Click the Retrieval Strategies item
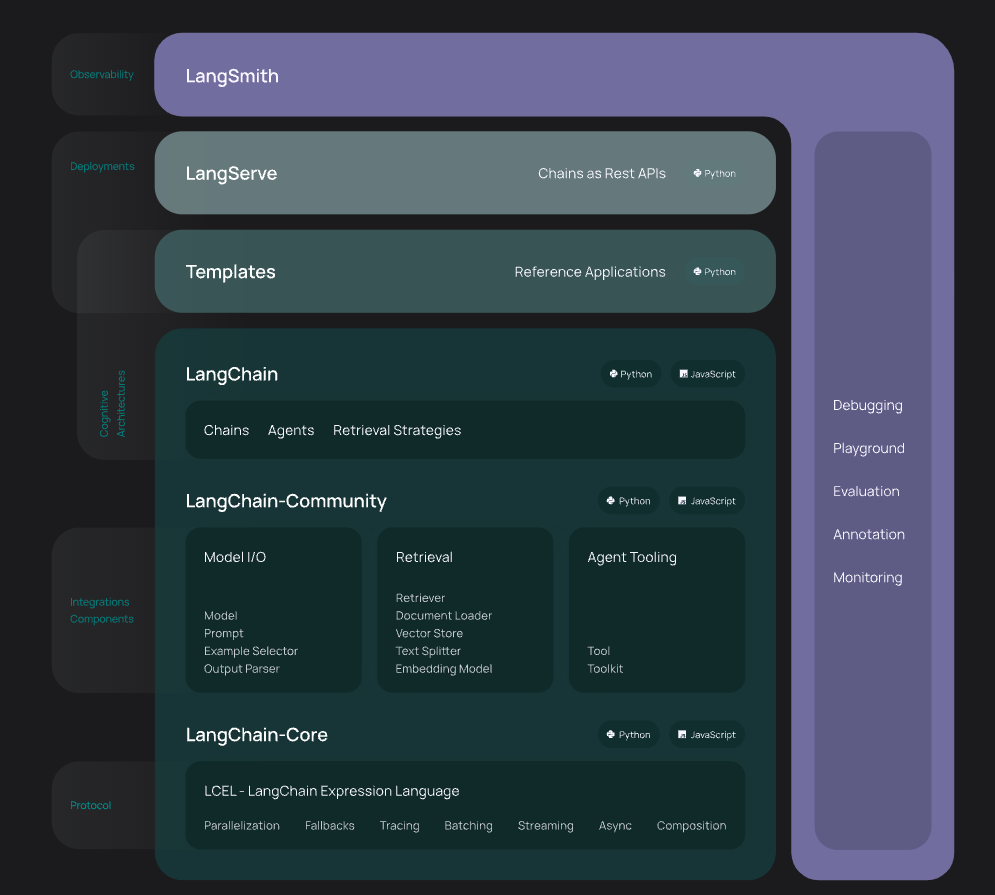The image size is (995, 895). coord(397,430)
